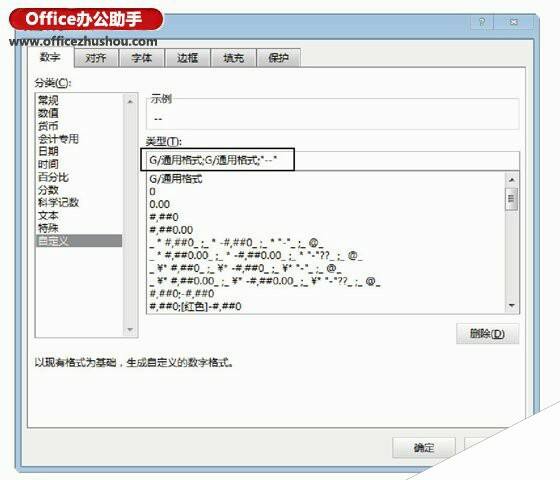Open the 字体 tab
This screenshot has width=560, height=480.
(x=141, y=58)
